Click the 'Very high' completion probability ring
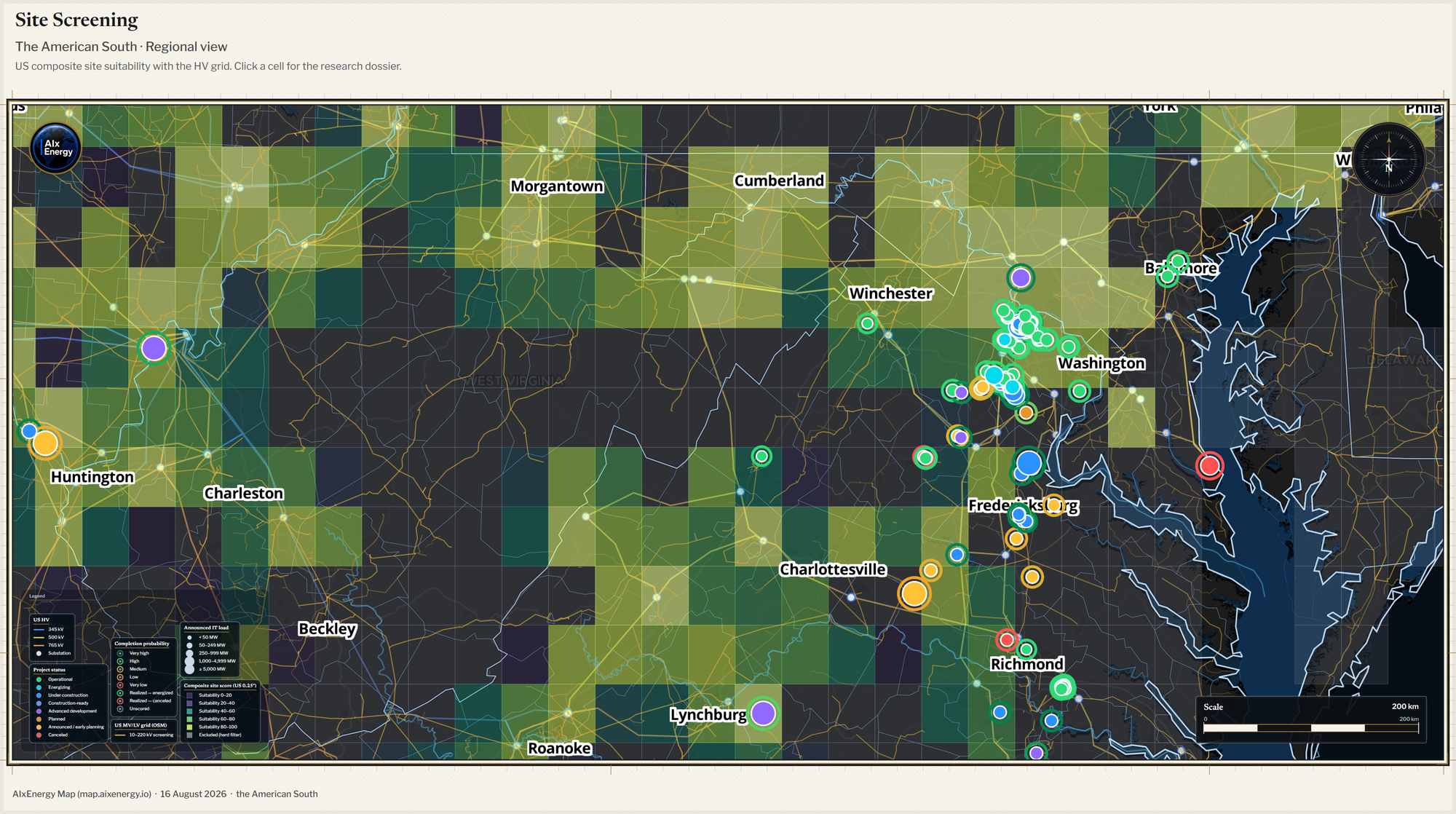 (x=120, y=653)
